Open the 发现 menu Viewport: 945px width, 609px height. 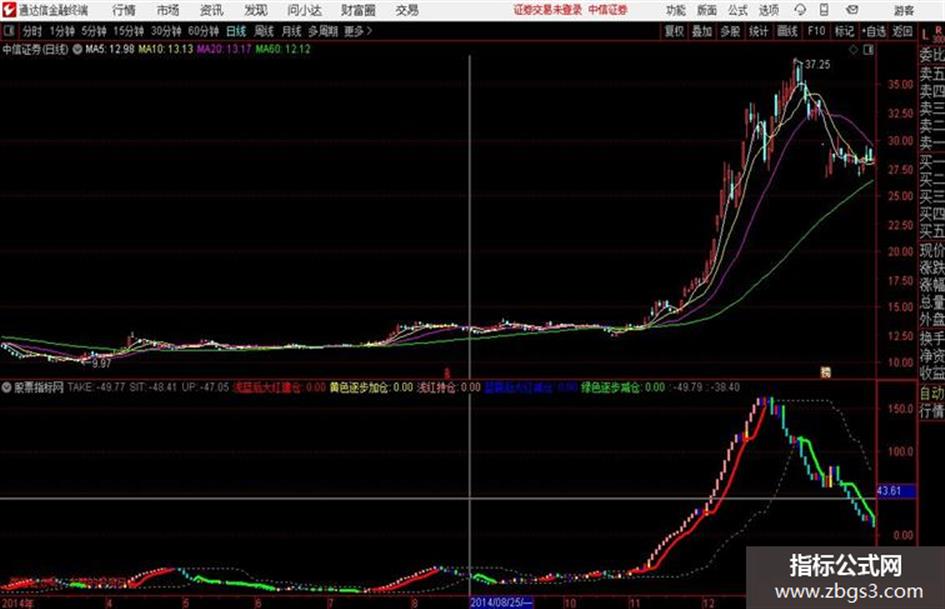(256, 10)
